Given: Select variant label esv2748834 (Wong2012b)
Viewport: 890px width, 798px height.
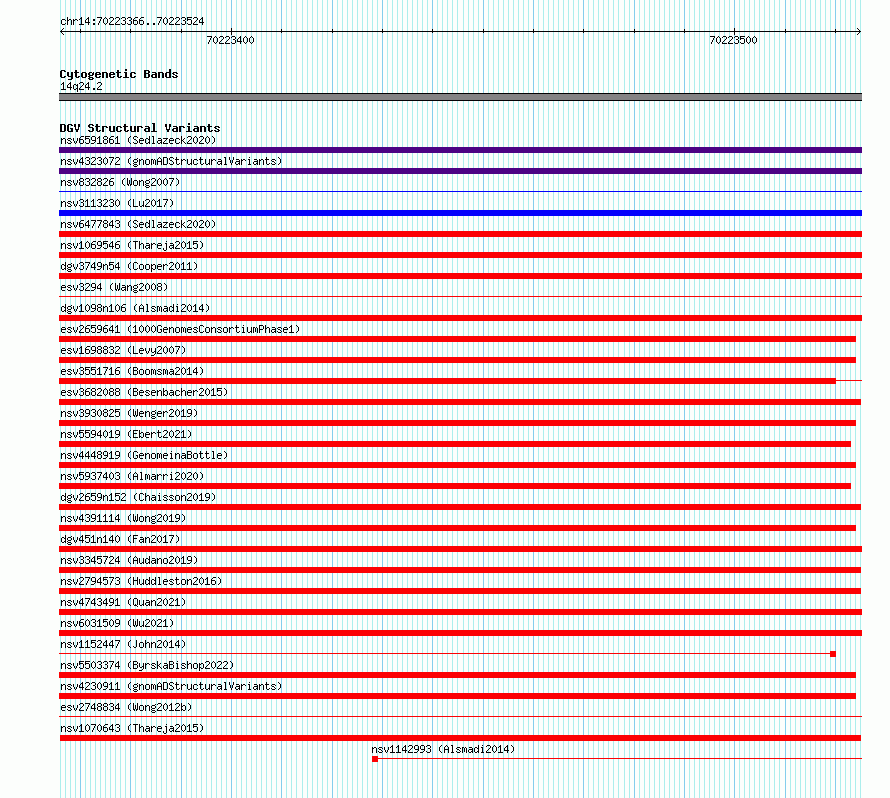Looking at the screenshot, I should [126, 707].
